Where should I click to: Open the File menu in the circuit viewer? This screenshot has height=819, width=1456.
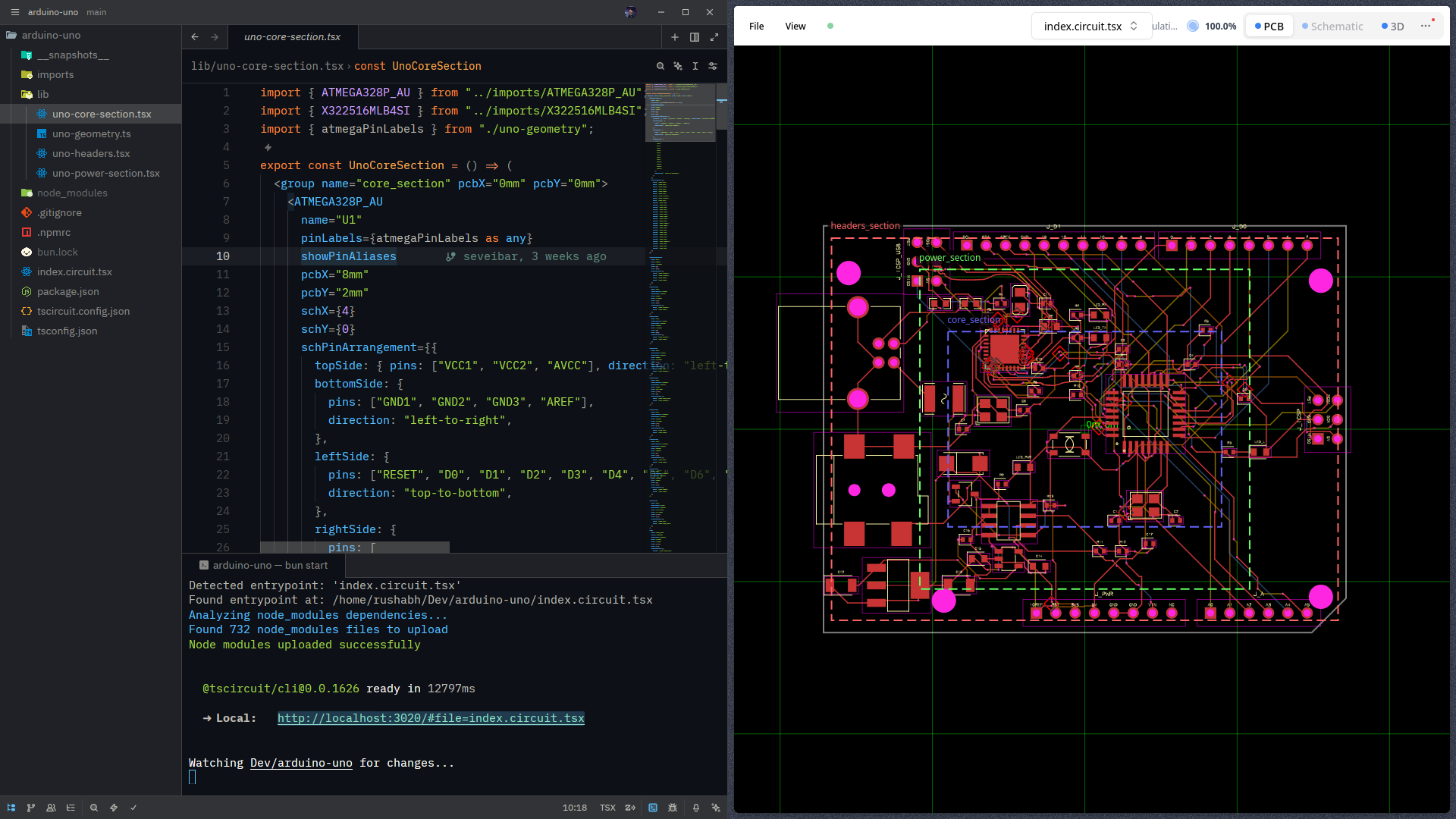tap(756, 26)
